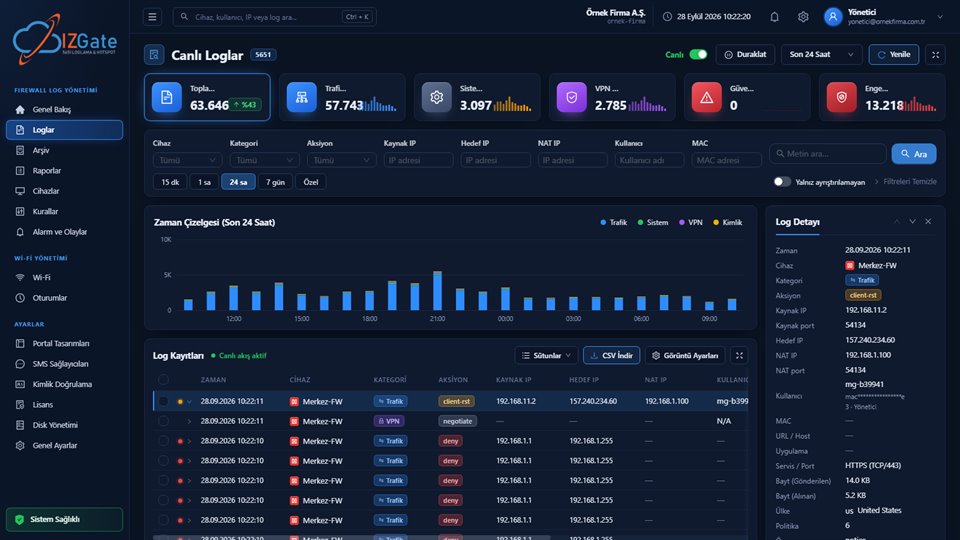Click the Sistem stat card gear icon
Viewport: 960px width, 540px height.
pyautogui.click(x=437, y=97)
